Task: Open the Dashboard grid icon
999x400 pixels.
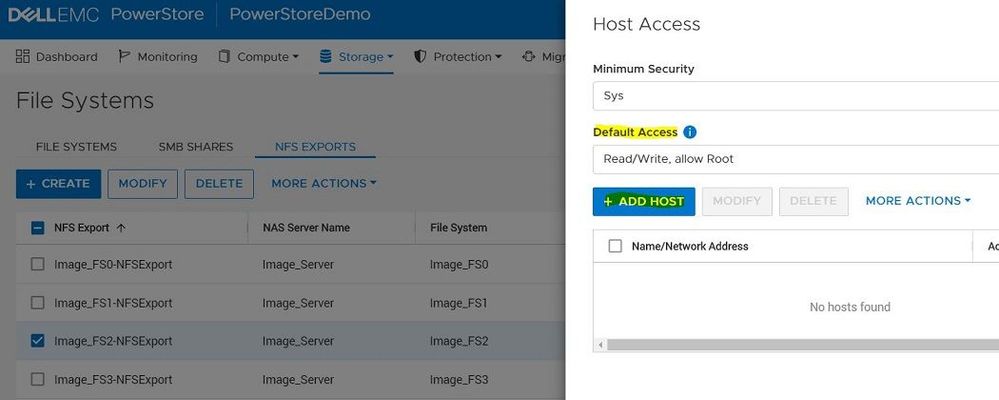Action: tap(22, 57)
